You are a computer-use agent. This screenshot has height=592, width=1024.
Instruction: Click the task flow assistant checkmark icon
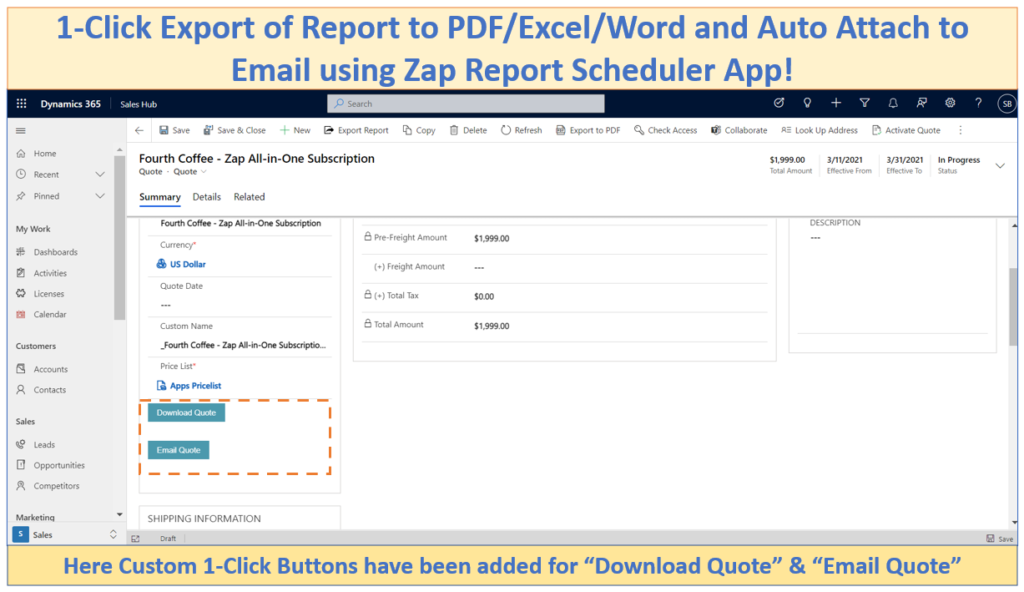[778, 103]
